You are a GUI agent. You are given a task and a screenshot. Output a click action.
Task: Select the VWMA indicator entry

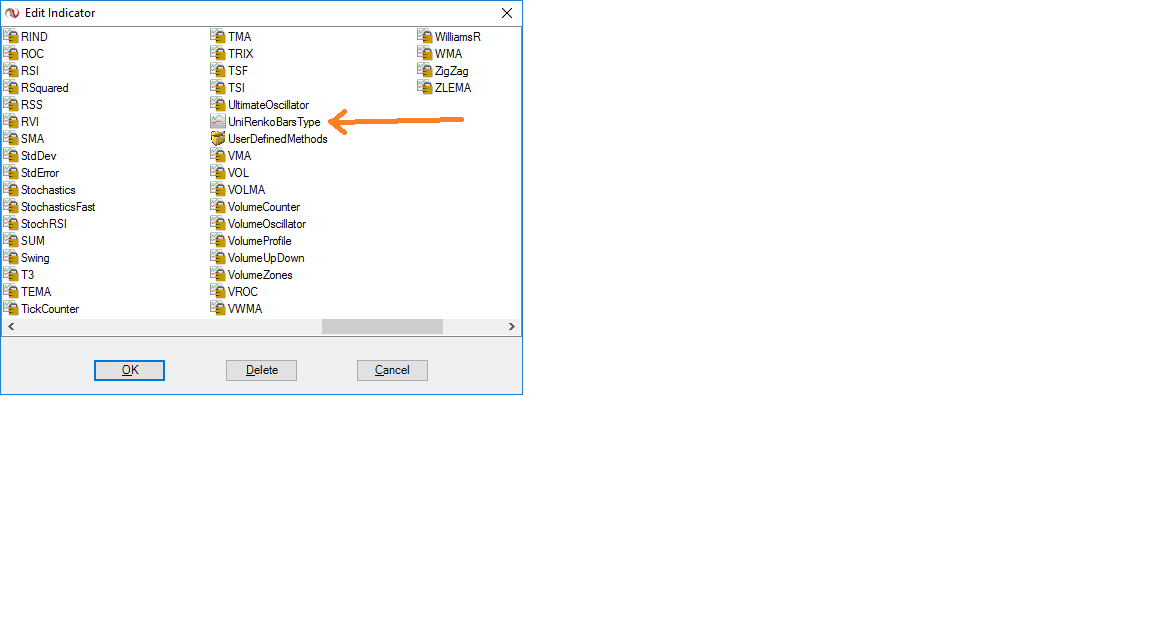point(245,309)
